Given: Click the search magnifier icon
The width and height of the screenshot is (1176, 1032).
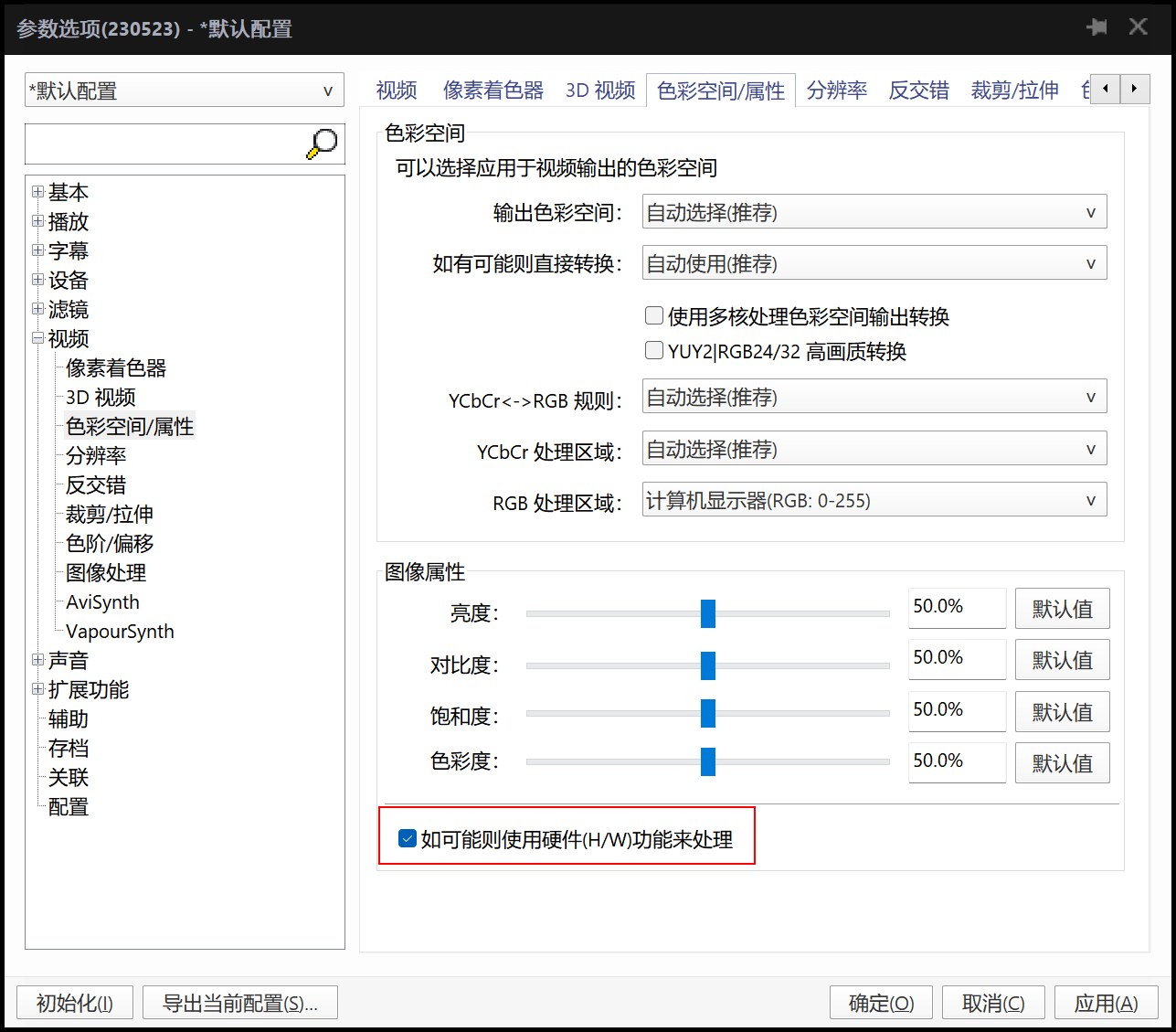Looking at the screenshot, I should coord(322,144).
